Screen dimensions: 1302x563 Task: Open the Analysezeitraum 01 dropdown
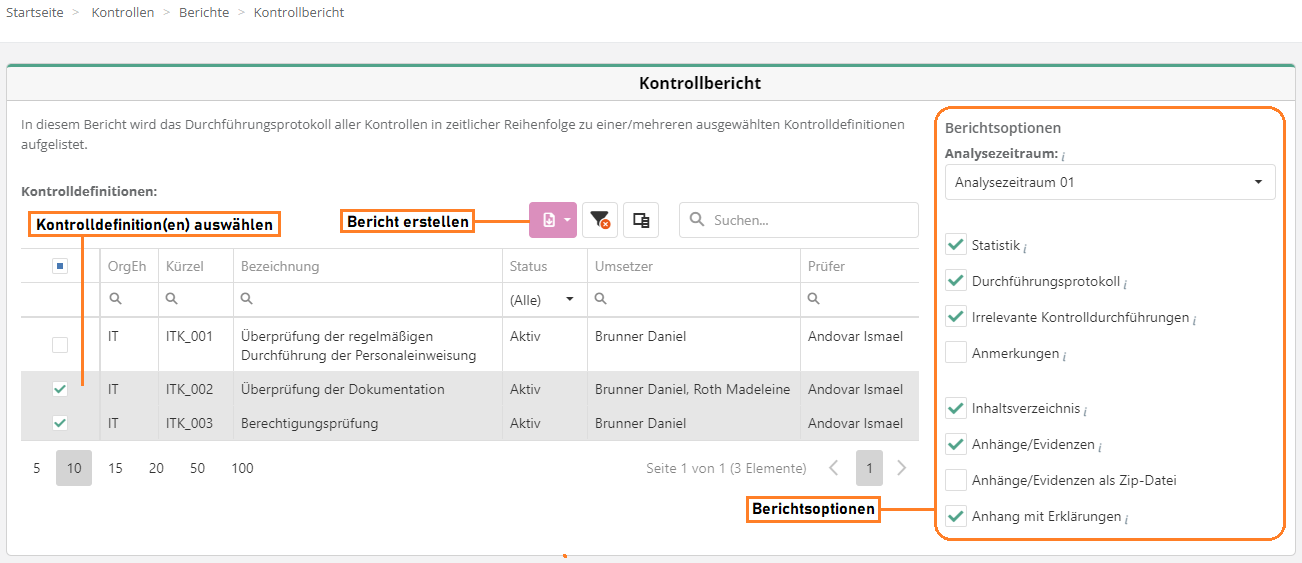click(x=1110, y=183)
